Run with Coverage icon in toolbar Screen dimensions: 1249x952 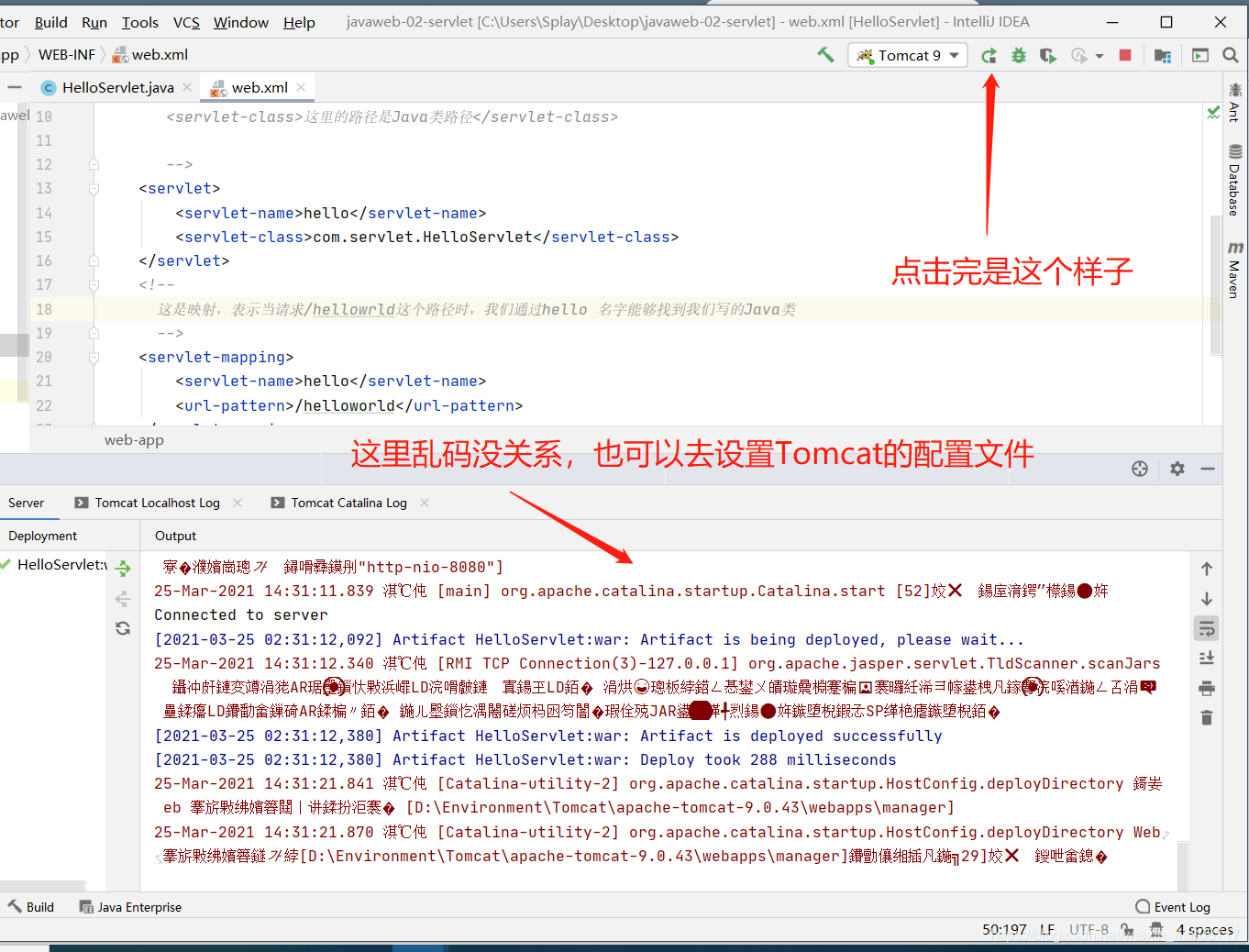1048,55
